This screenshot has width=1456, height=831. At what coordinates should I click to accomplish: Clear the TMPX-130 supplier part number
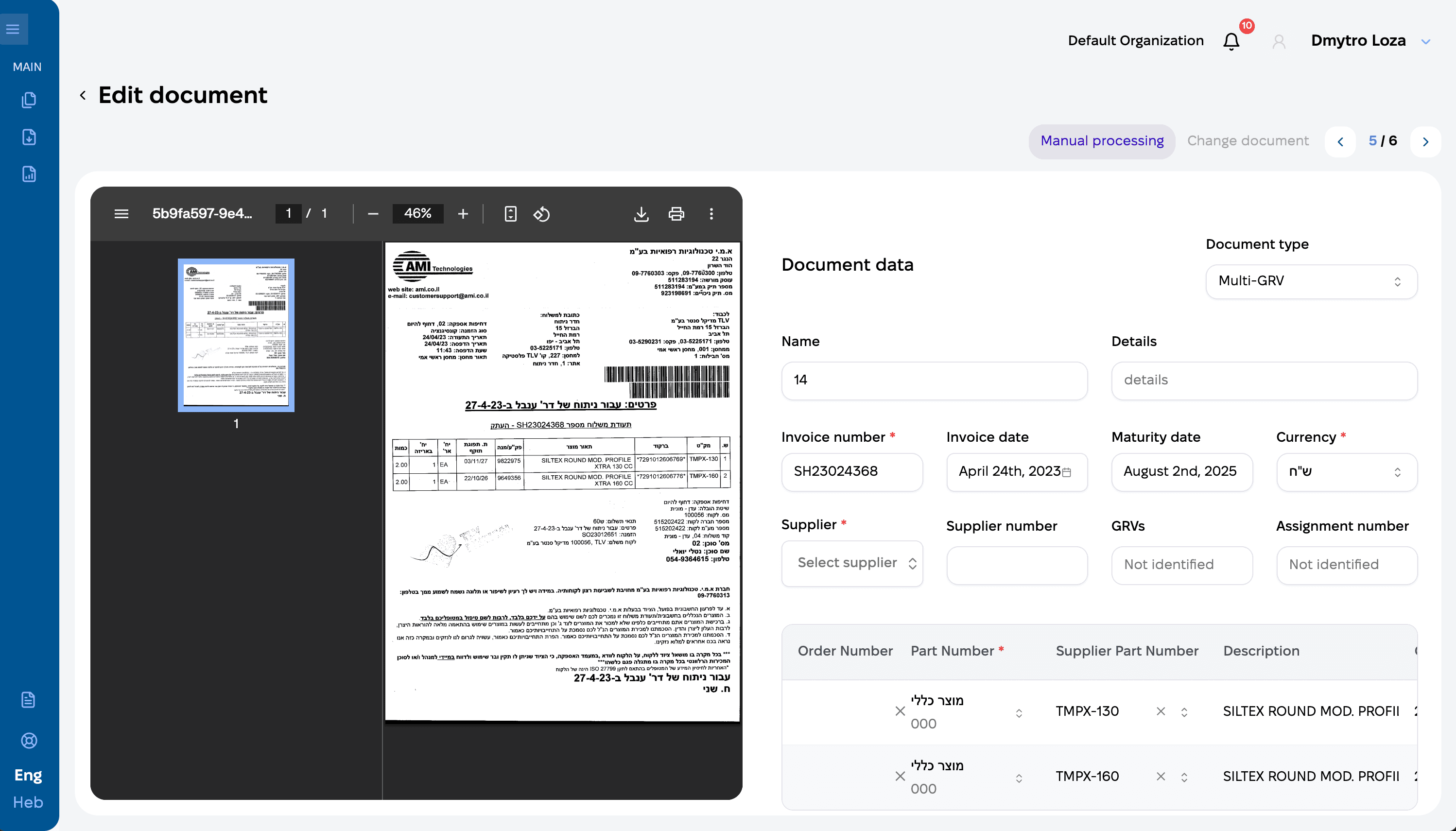click(x=1161, y=711)
